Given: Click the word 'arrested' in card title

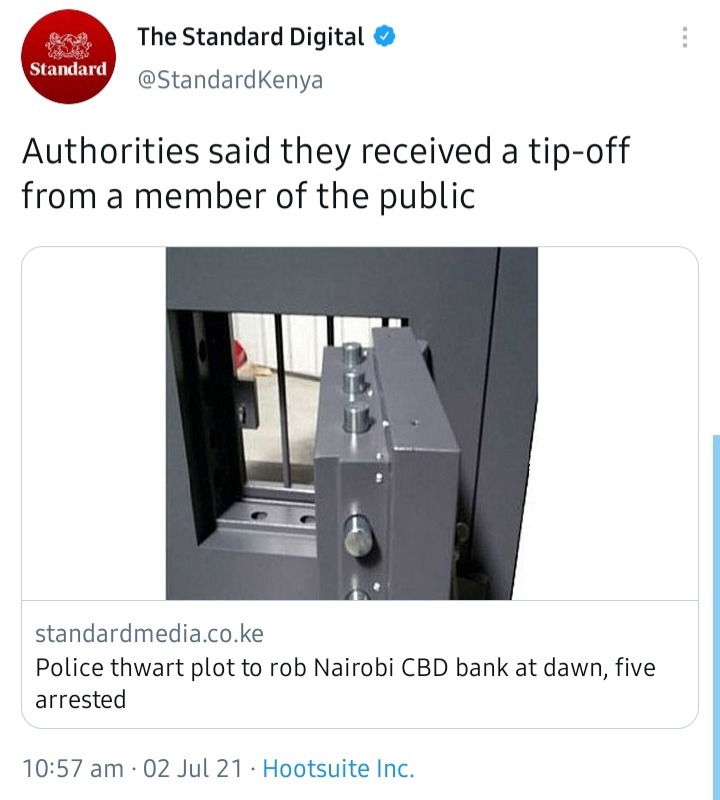Looking at the screenshot, I should 81,699.
